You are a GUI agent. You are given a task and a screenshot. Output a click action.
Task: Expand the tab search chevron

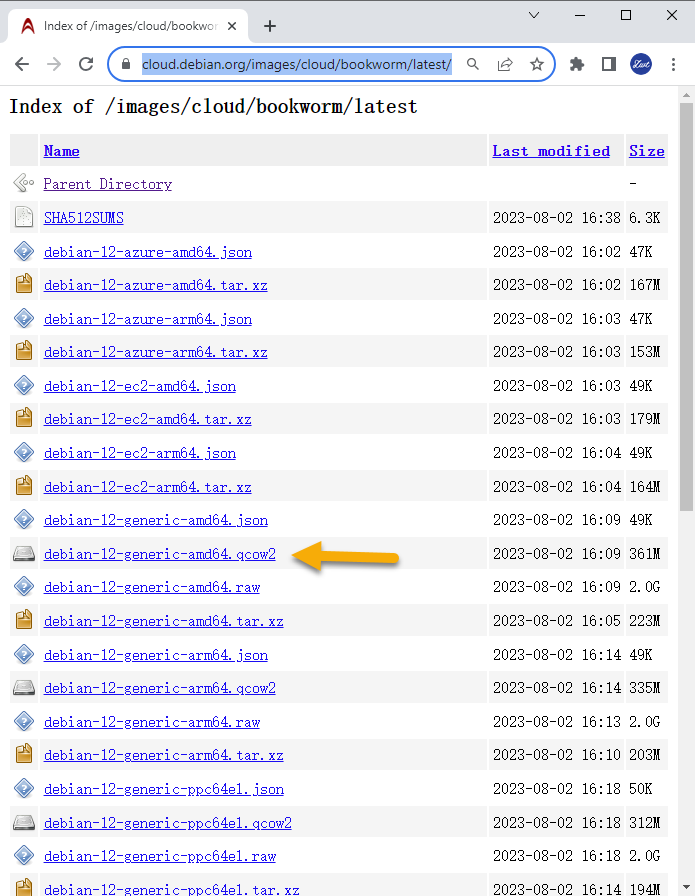click(x=534, y=15)
